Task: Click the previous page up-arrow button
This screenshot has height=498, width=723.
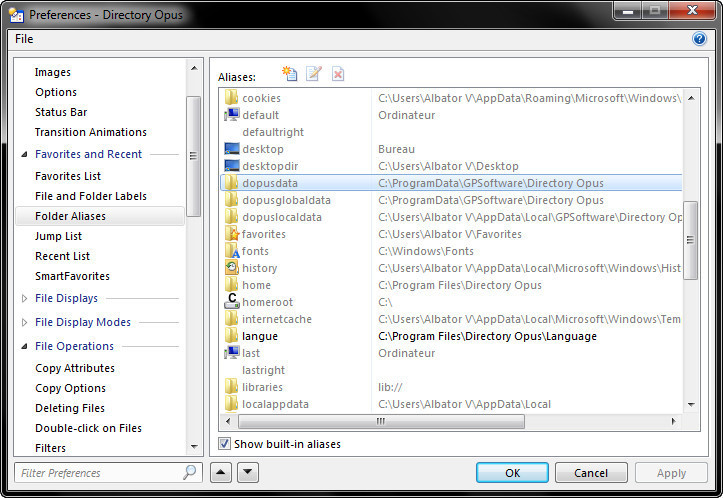Action: pyautogui.click(x=221, y=472)
